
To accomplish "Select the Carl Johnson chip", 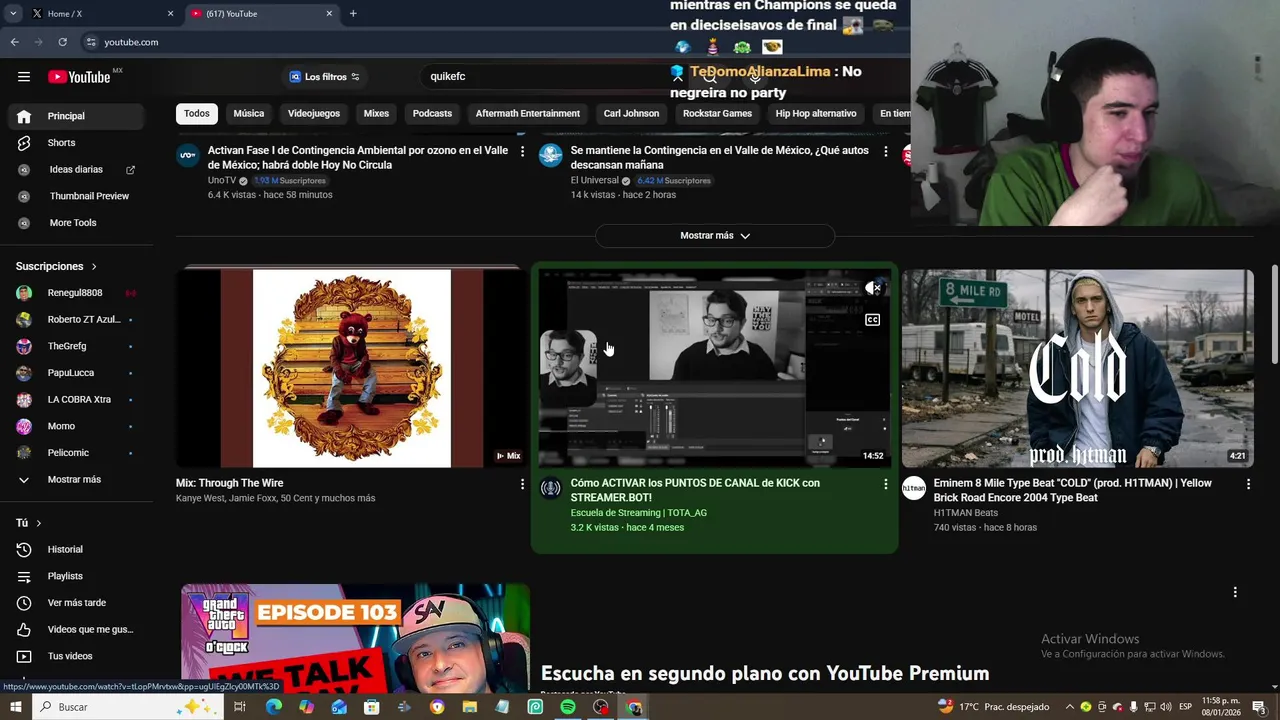I will 631,113.
